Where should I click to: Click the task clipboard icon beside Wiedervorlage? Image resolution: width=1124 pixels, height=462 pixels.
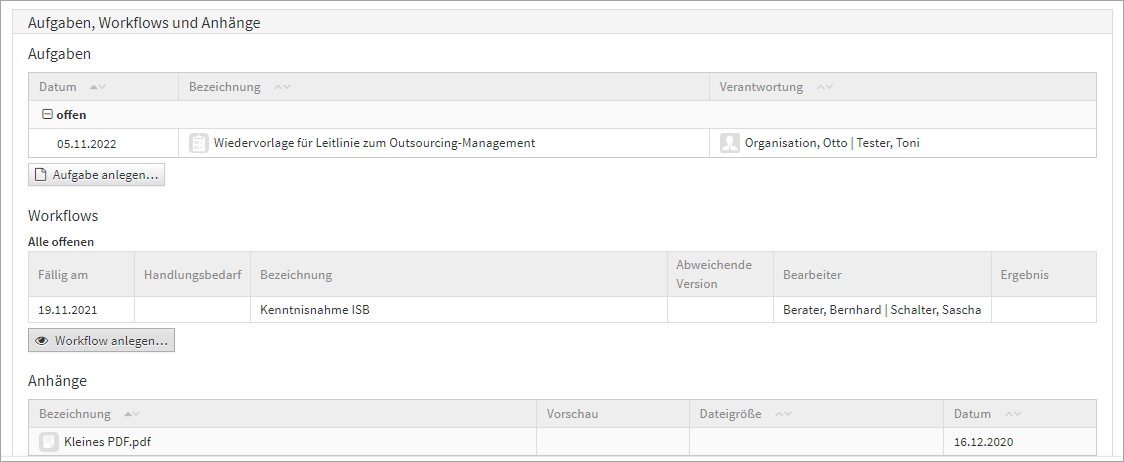(199, 143)
